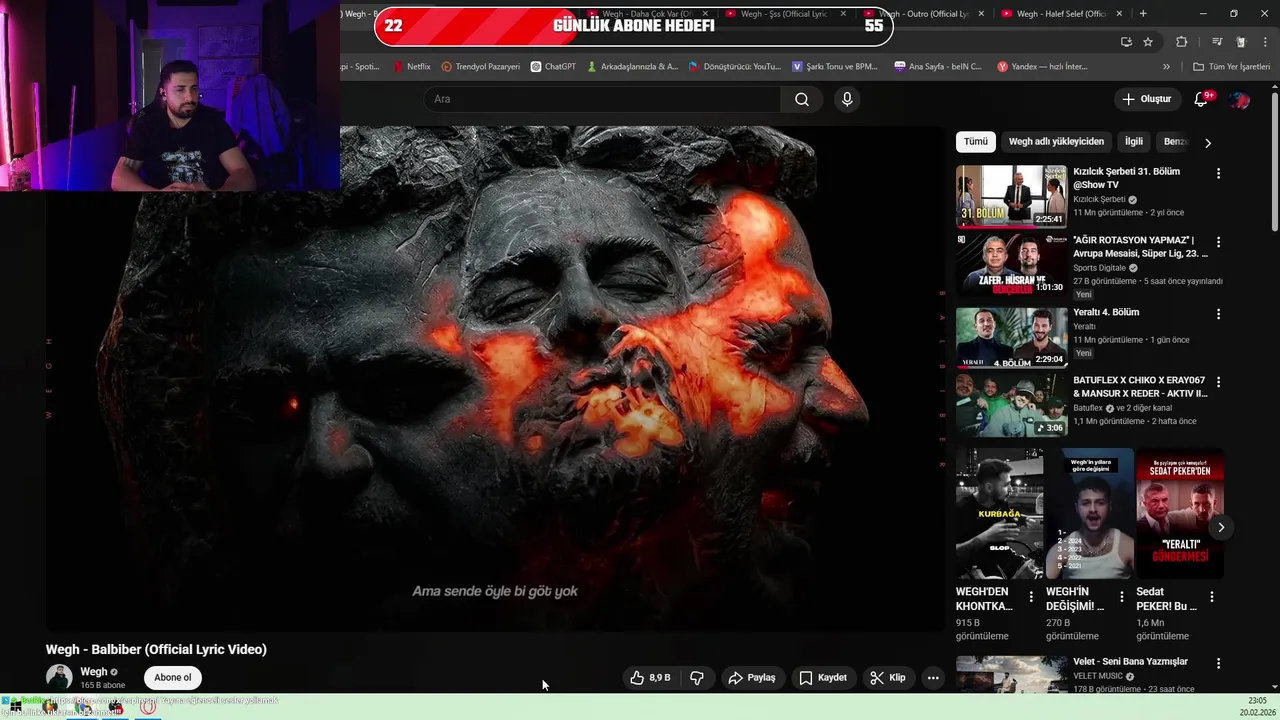
Task: Open Kızılcık Şerbeti channel name link
Action: point(1099,199)
